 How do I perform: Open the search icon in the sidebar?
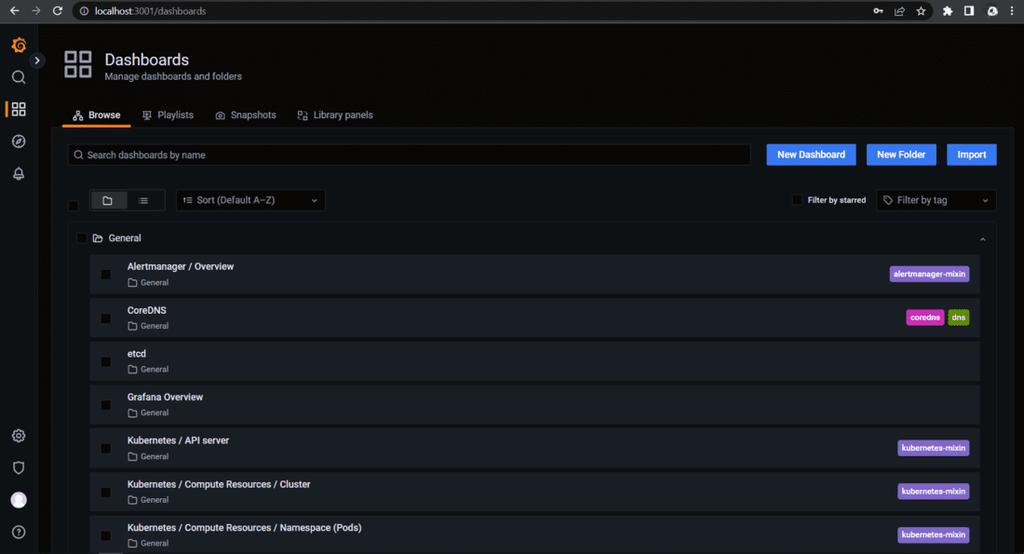click(18, 77)
